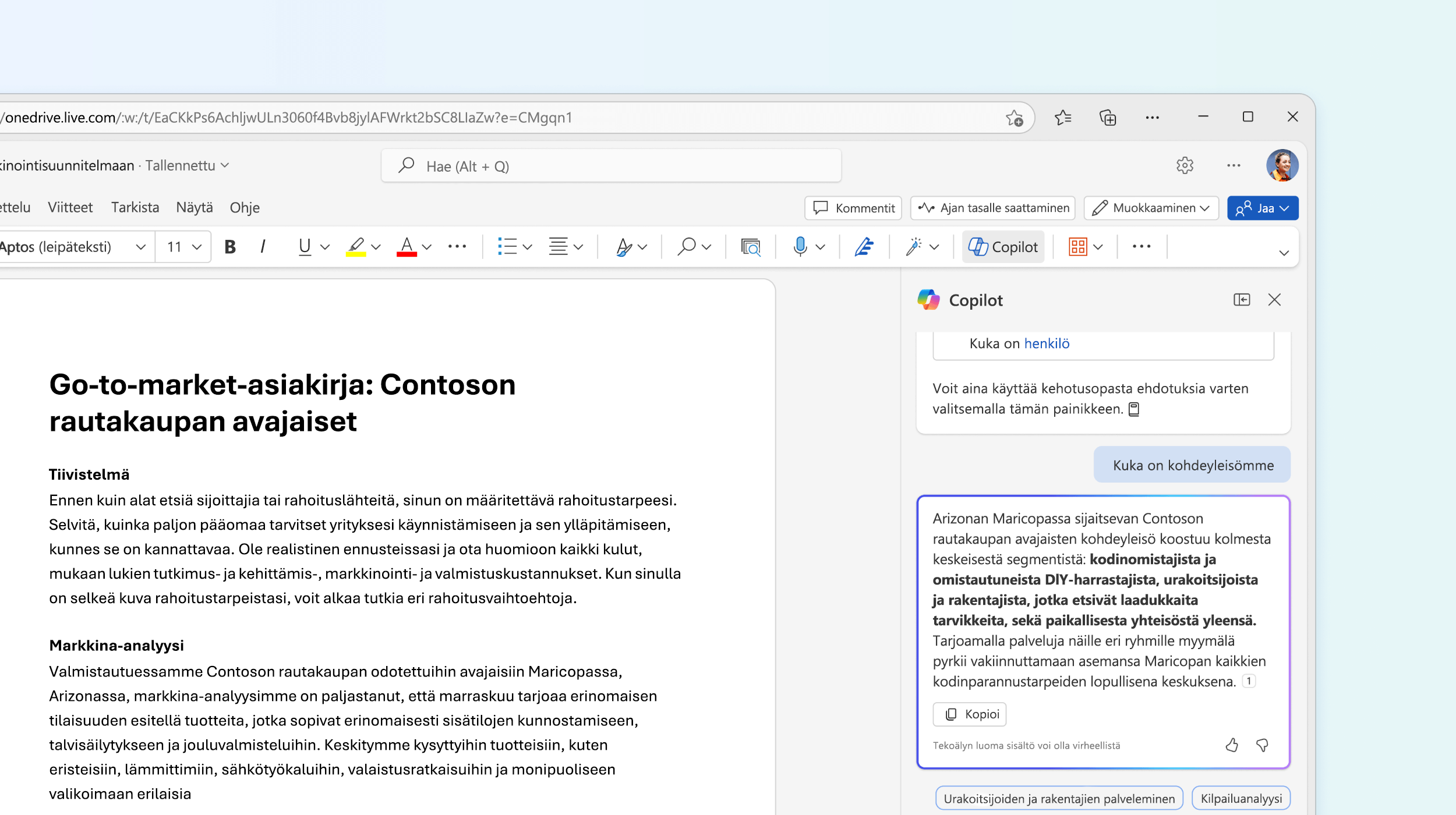Toggle italic formatting
The image size is (1456, 815).
pos(263,247)
